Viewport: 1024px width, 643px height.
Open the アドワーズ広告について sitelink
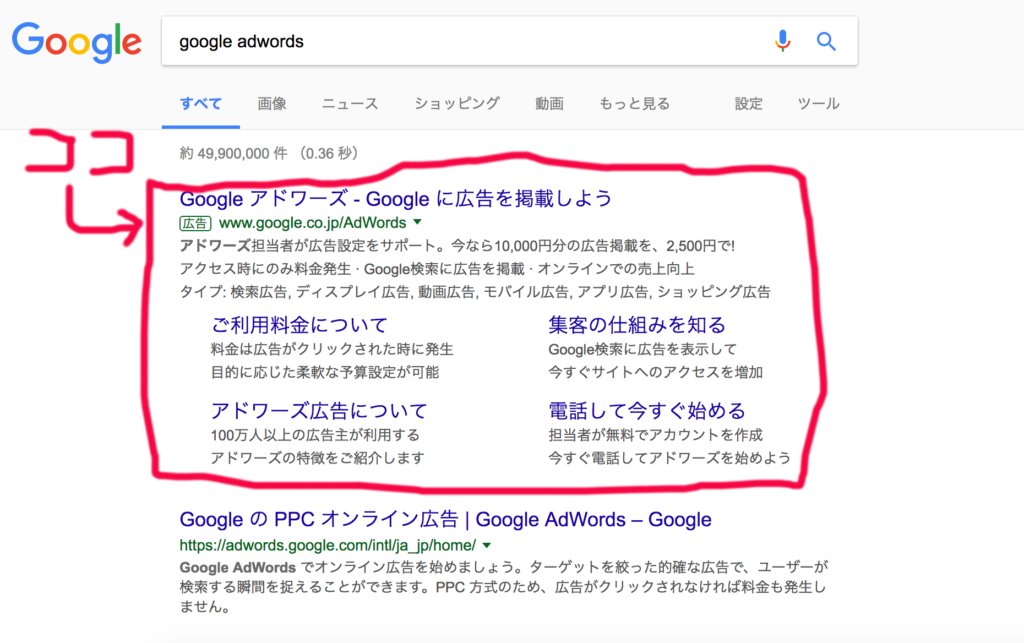(319, 411)
